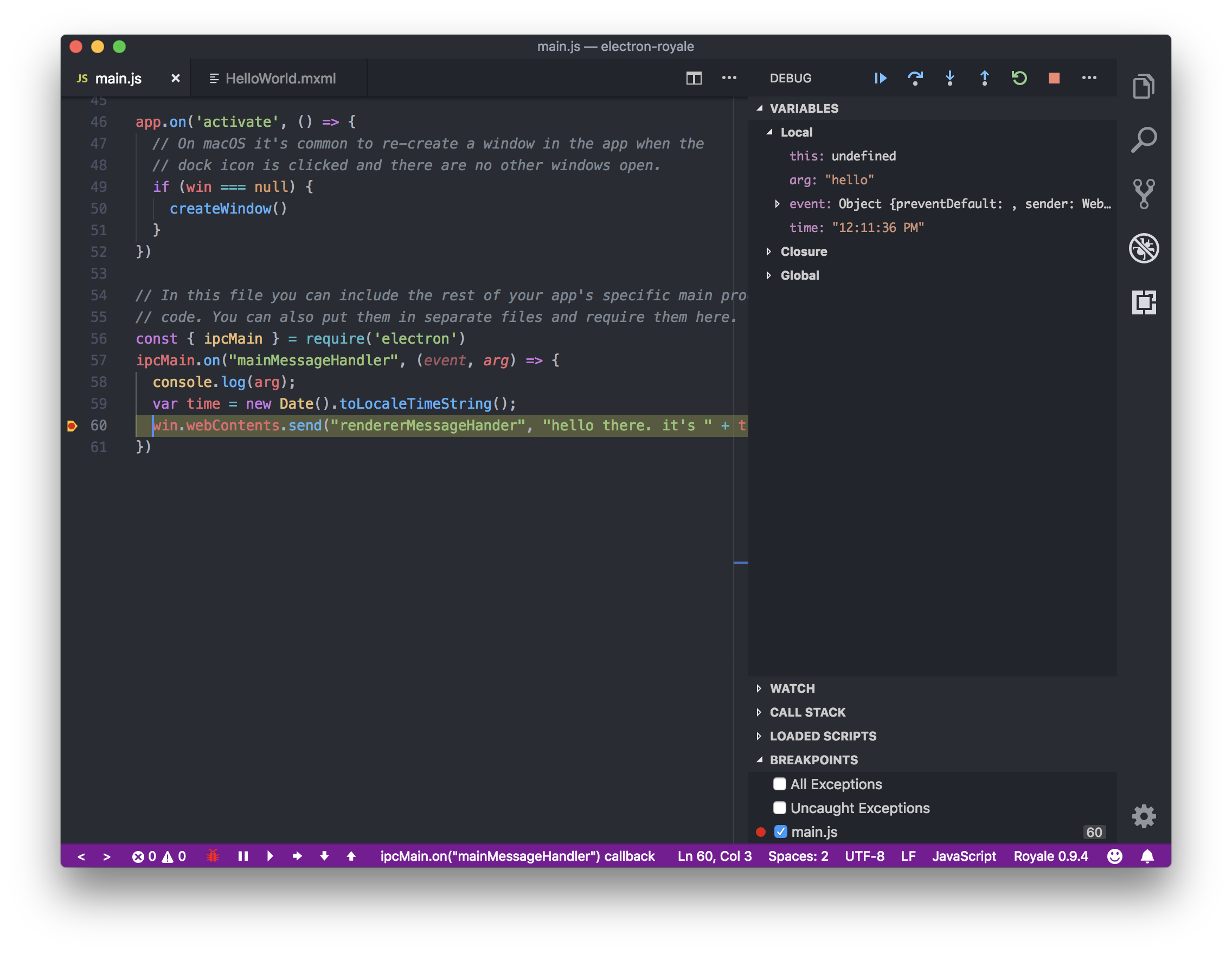Screen dimensions: 1232x954
Task: Click the DEBUG panel title
Action: coord(790,79)
